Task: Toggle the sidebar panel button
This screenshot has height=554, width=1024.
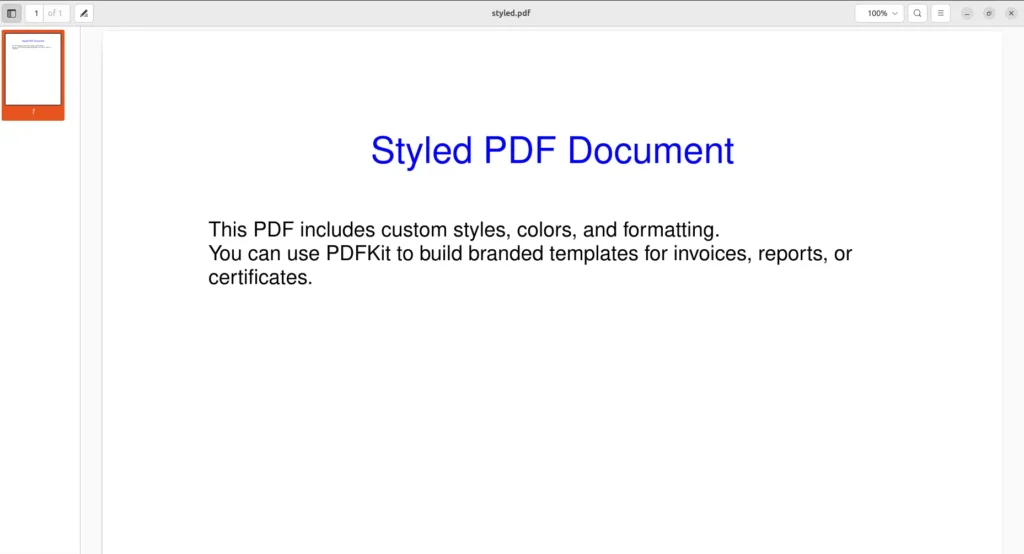Action: coord(12,13)
